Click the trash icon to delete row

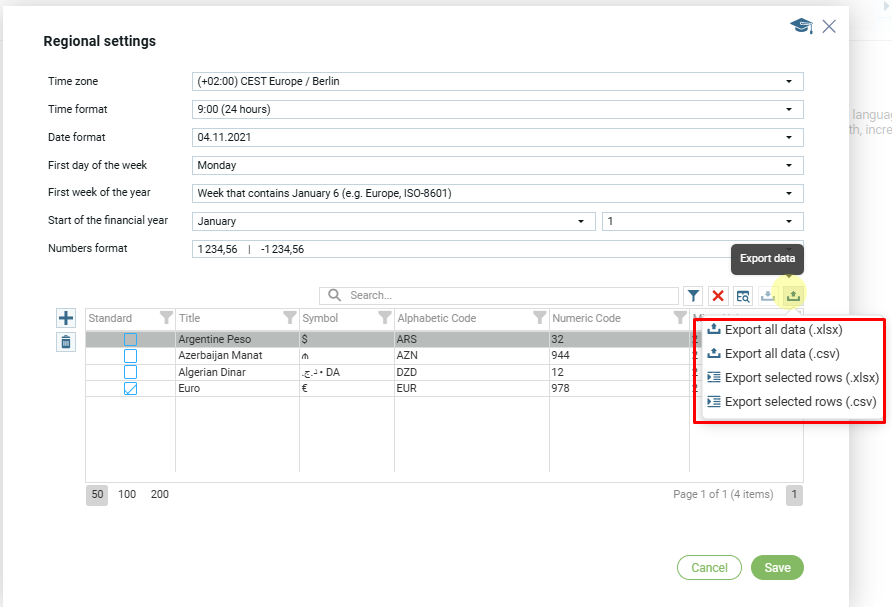(66, 342)
